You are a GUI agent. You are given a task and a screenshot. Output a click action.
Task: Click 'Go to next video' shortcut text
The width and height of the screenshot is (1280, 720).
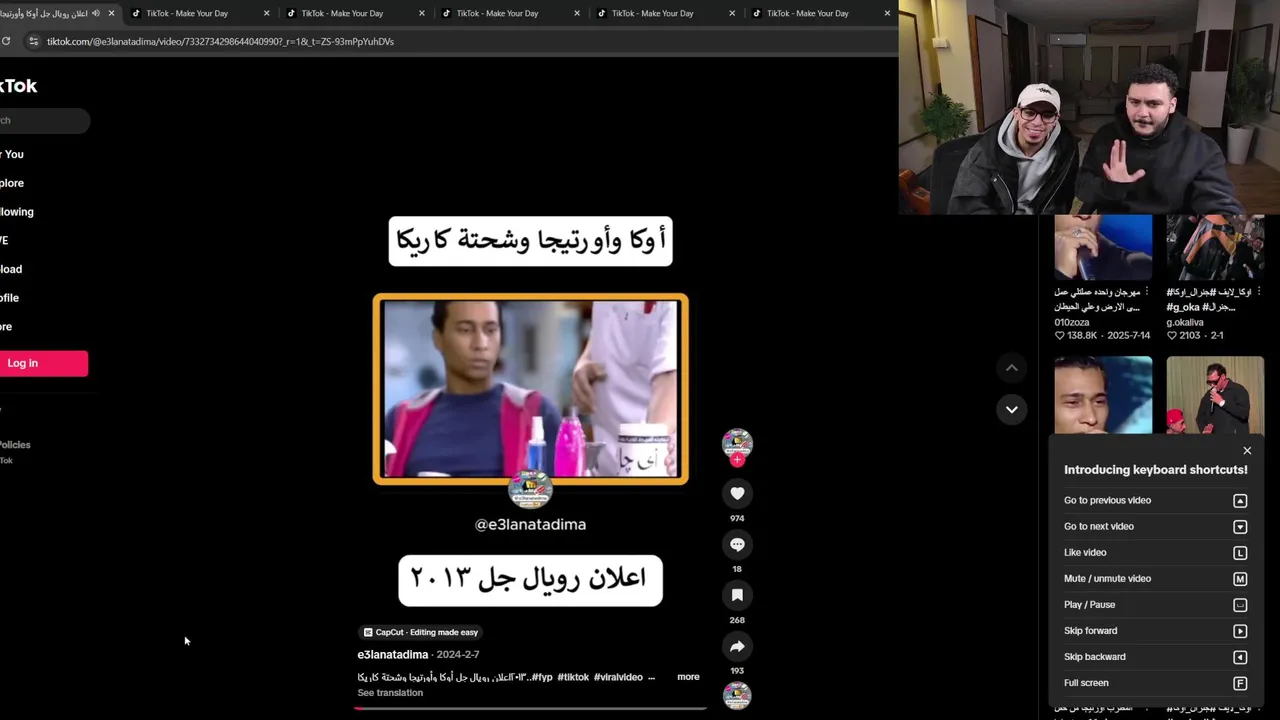pyautogui.click(x=1098, y=526)
